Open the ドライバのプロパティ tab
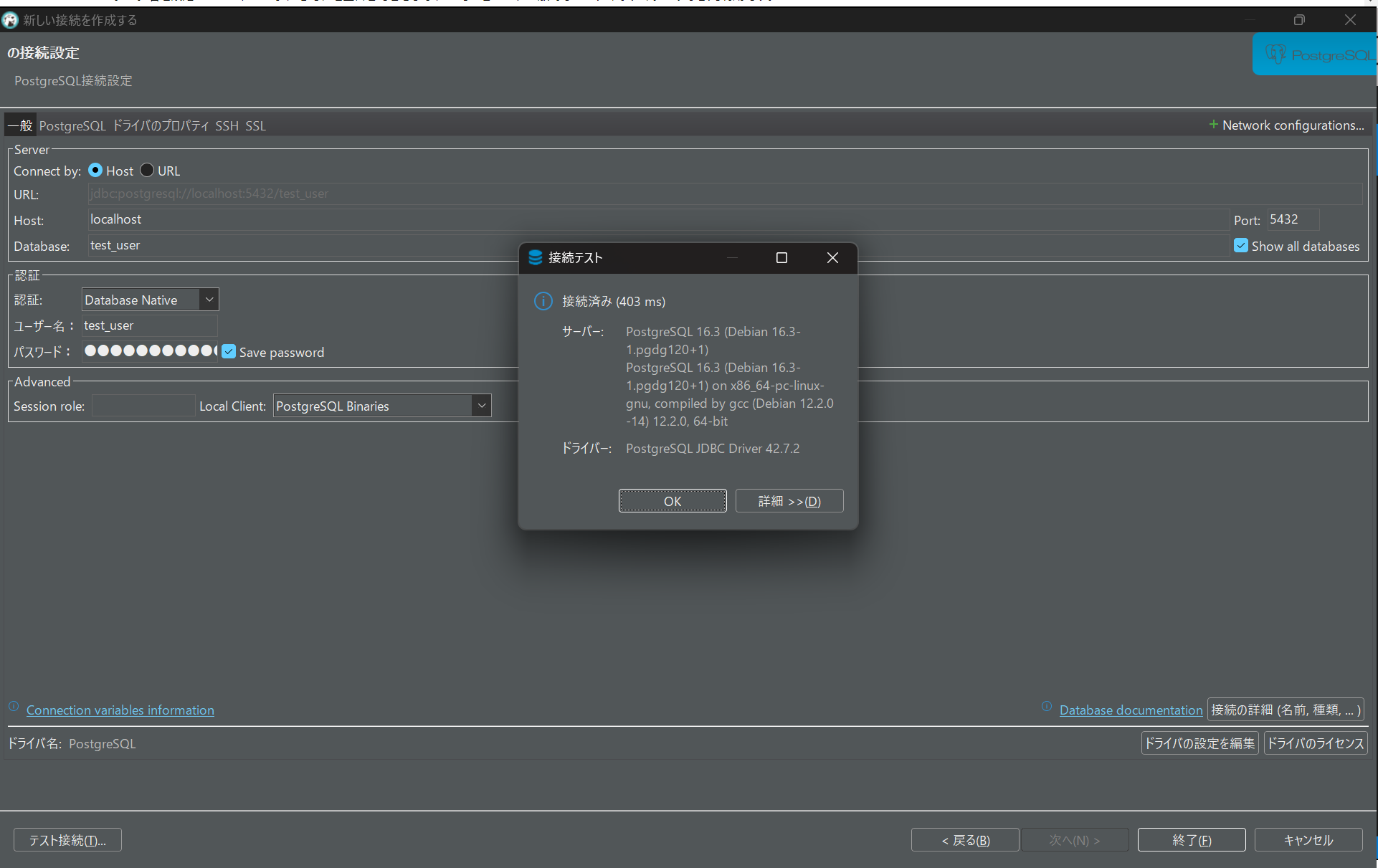1378x868 pixels. (x=161, y=125)
